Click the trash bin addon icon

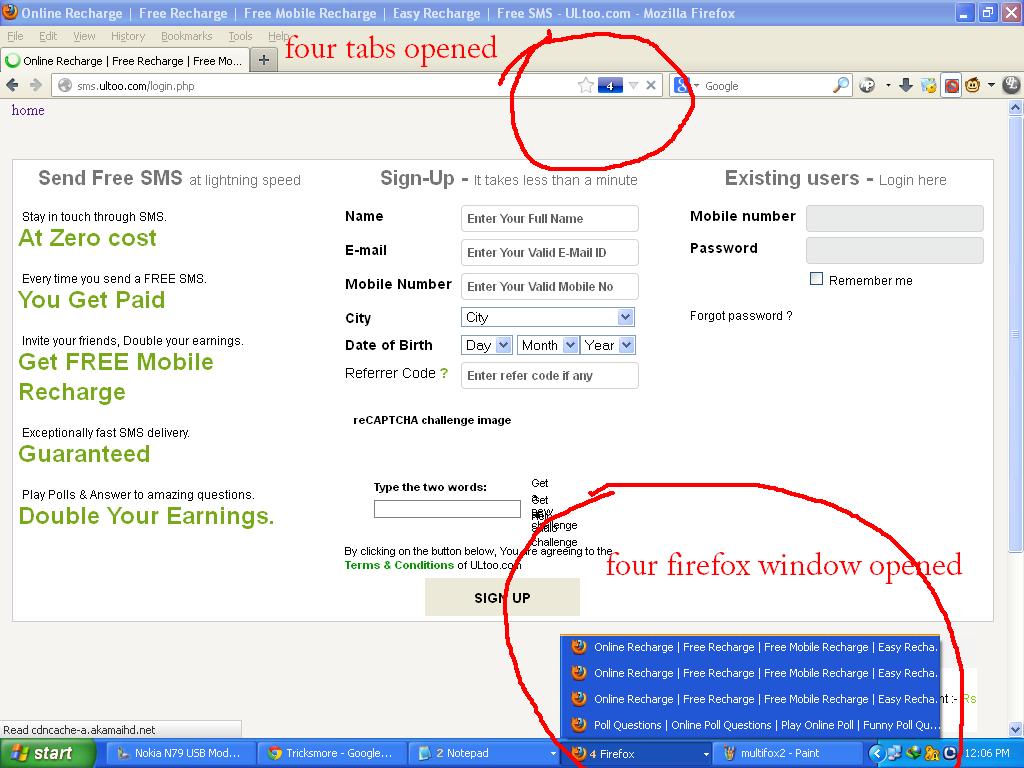(929, 85)
